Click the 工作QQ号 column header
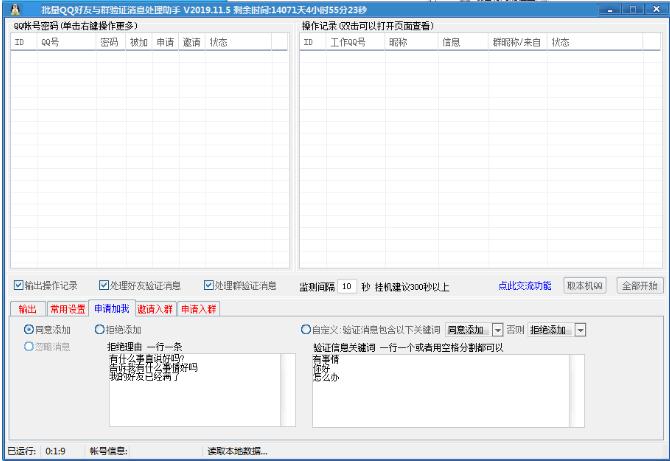Screen dimensions: 670x461 (x=356, y=42)
